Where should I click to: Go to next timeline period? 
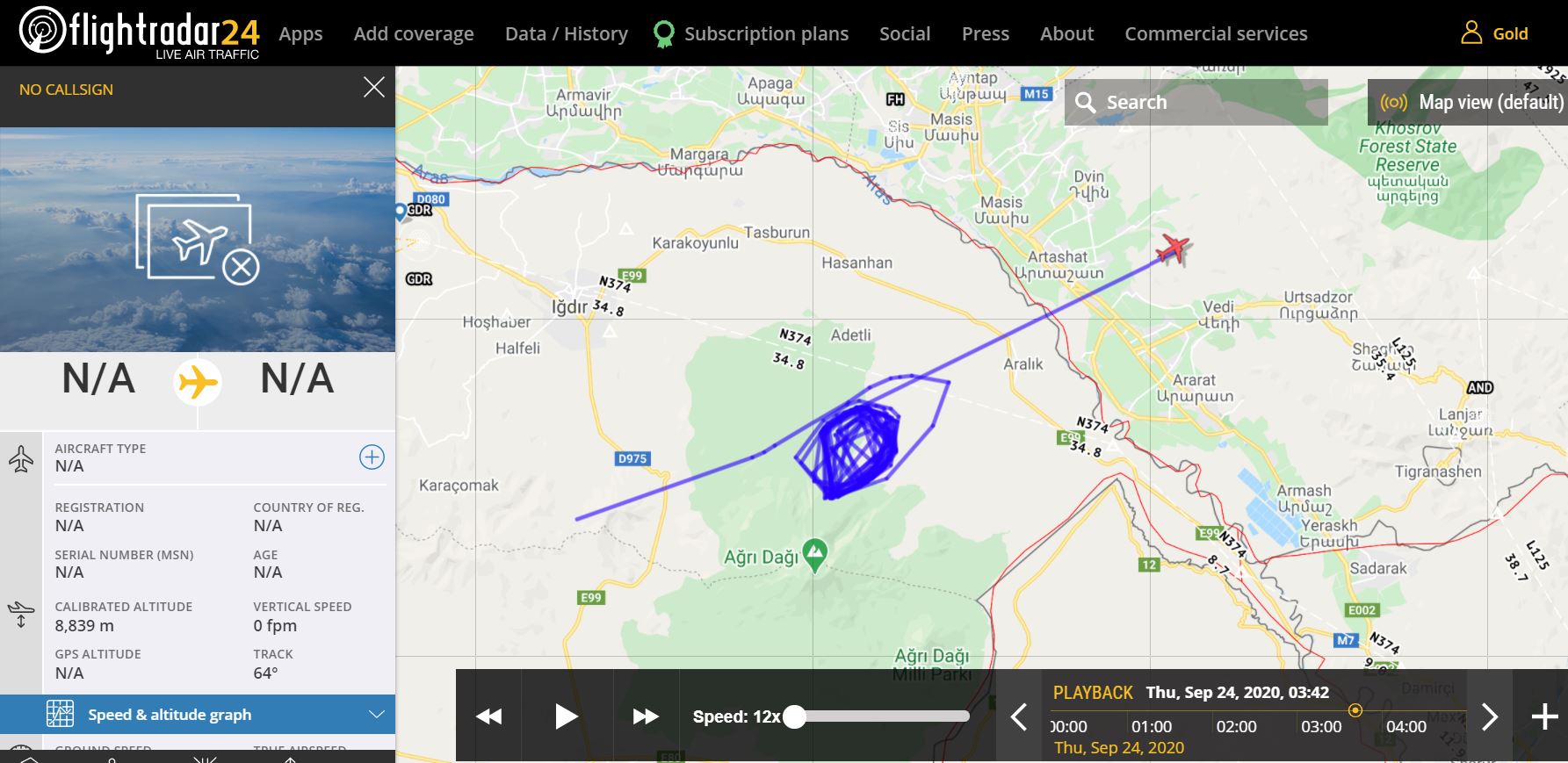[1490, 716]
